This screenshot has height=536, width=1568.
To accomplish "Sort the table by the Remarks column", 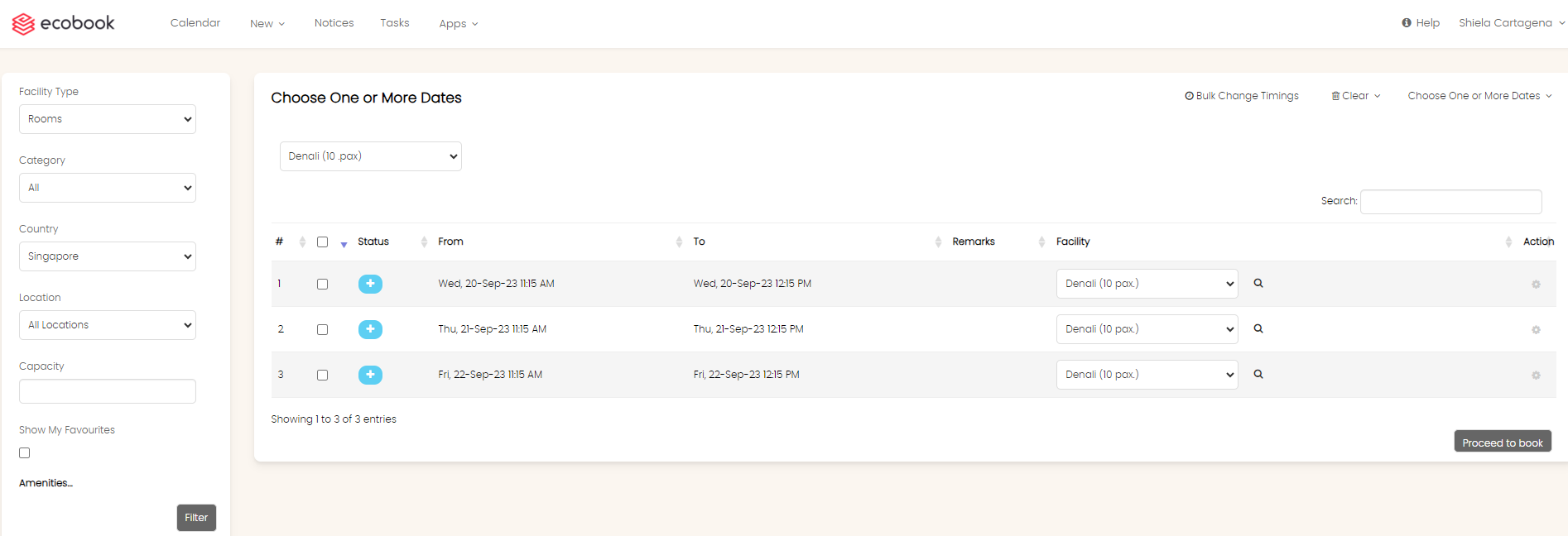I will pos(1041,242).
